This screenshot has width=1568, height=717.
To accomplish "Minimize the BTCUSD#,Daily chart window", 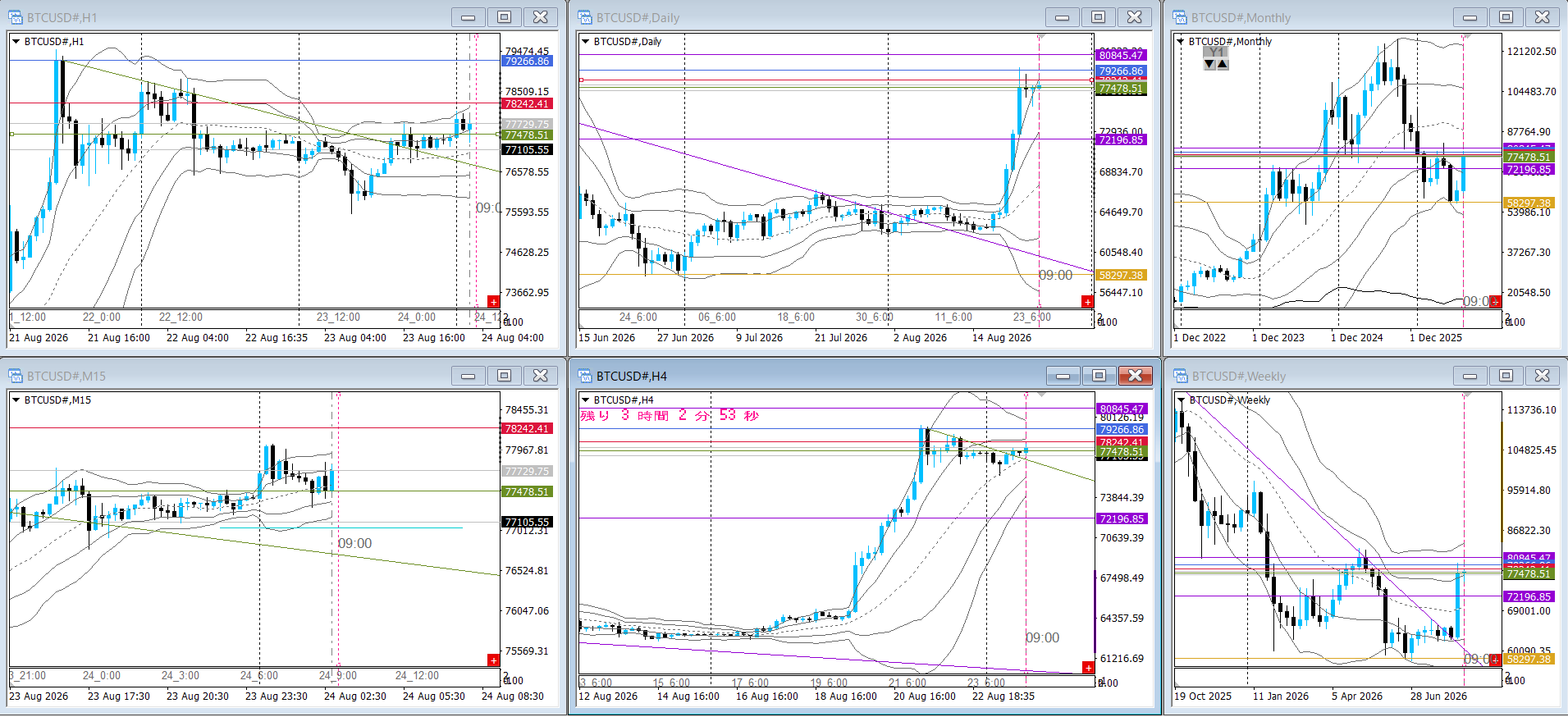I will 1062,17.
